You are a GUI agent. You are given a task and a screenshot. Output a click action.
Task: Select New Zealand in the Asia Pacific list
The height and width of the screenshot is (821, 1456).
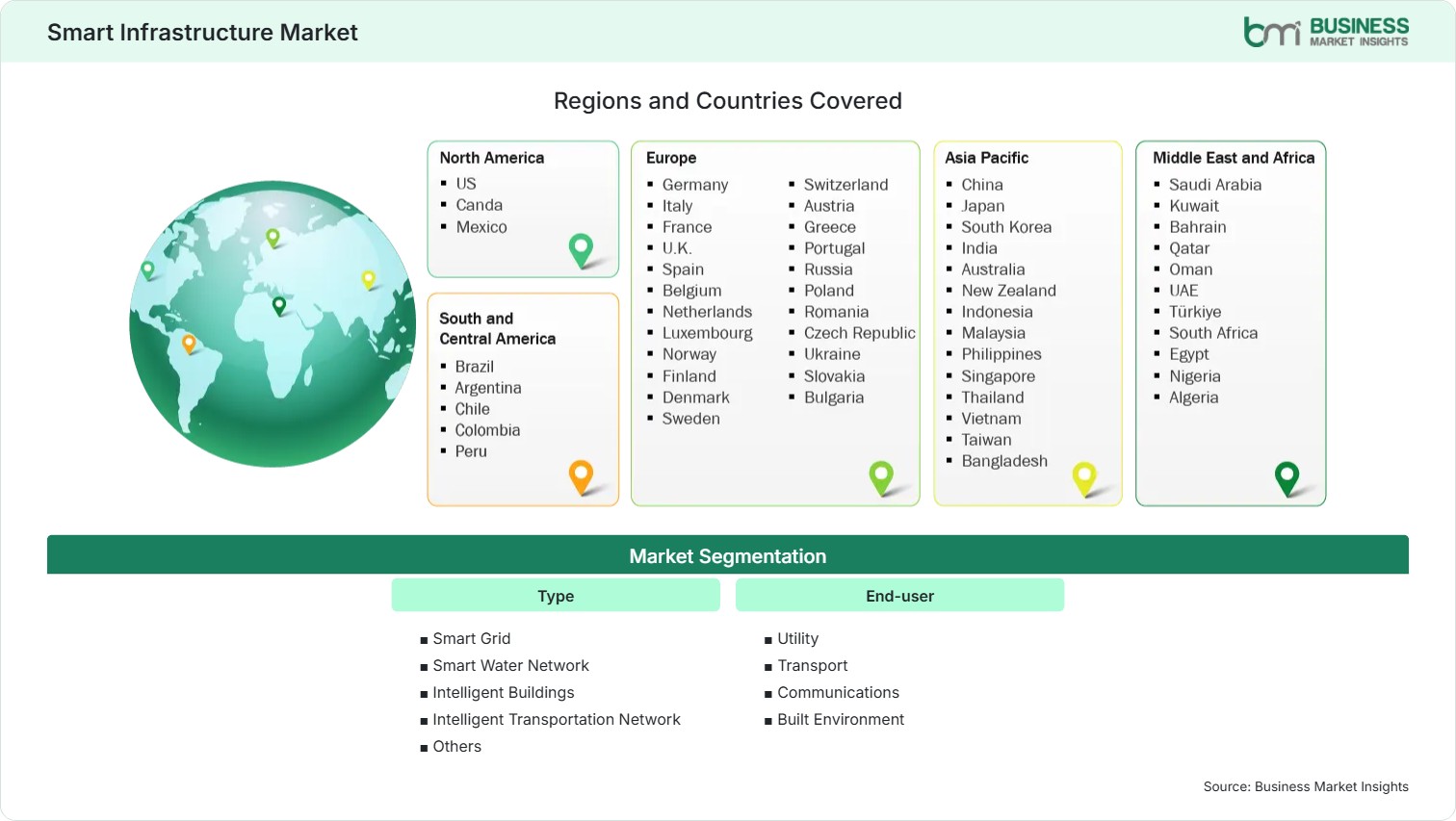(1008, 291)
